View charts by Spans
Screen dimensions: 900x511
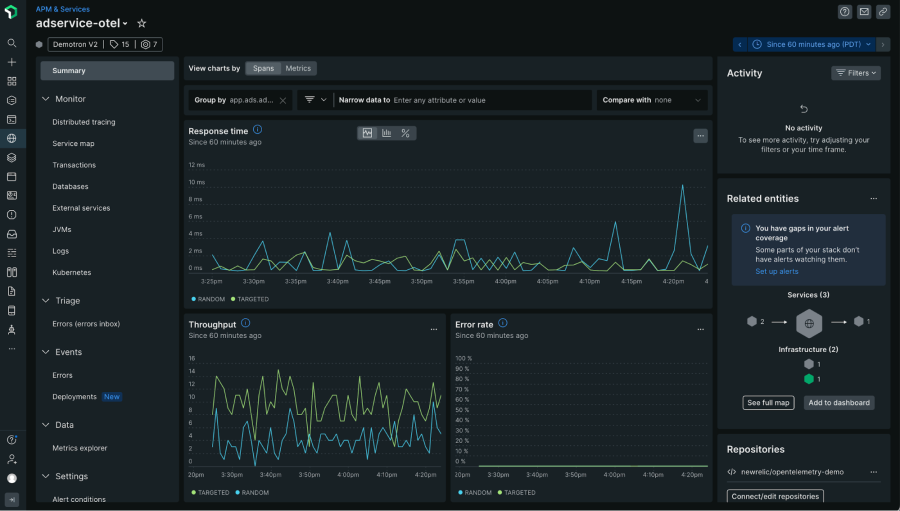263,68
